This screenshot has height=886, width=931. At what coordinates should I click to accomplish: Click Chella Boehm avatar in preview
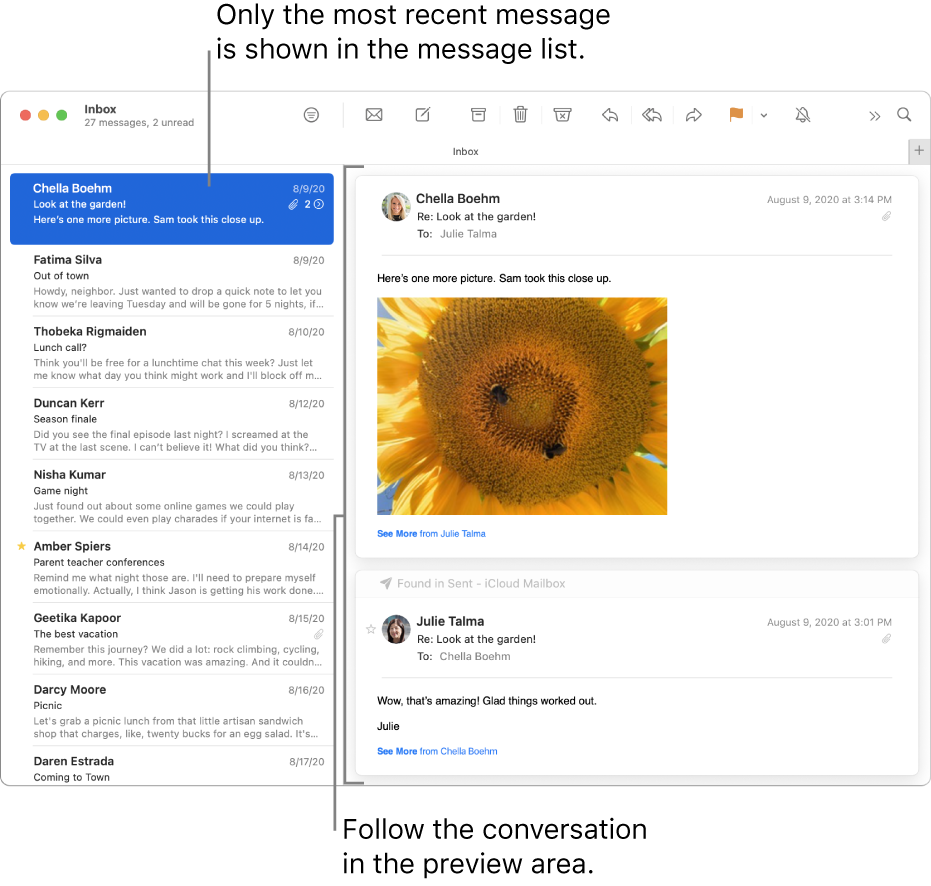pyautogui.click(x=396, y=207)
